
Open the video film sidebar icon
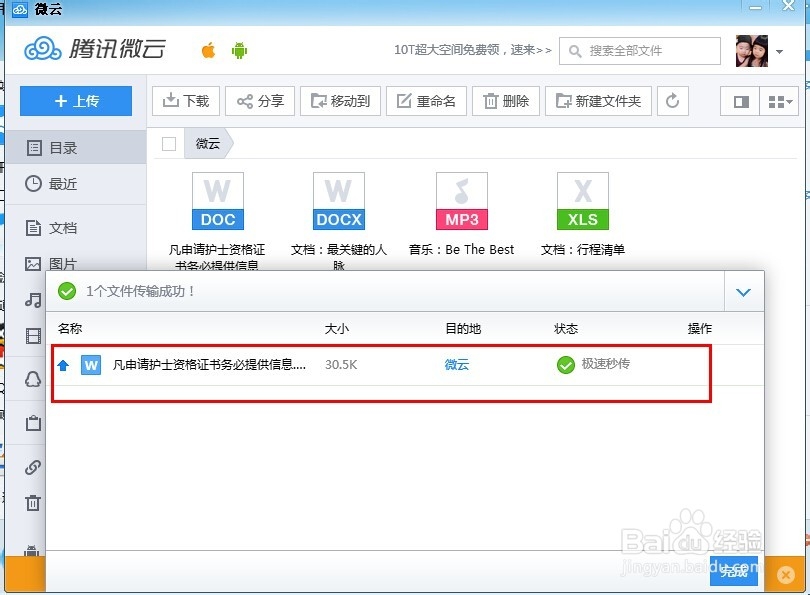point(33,336)
